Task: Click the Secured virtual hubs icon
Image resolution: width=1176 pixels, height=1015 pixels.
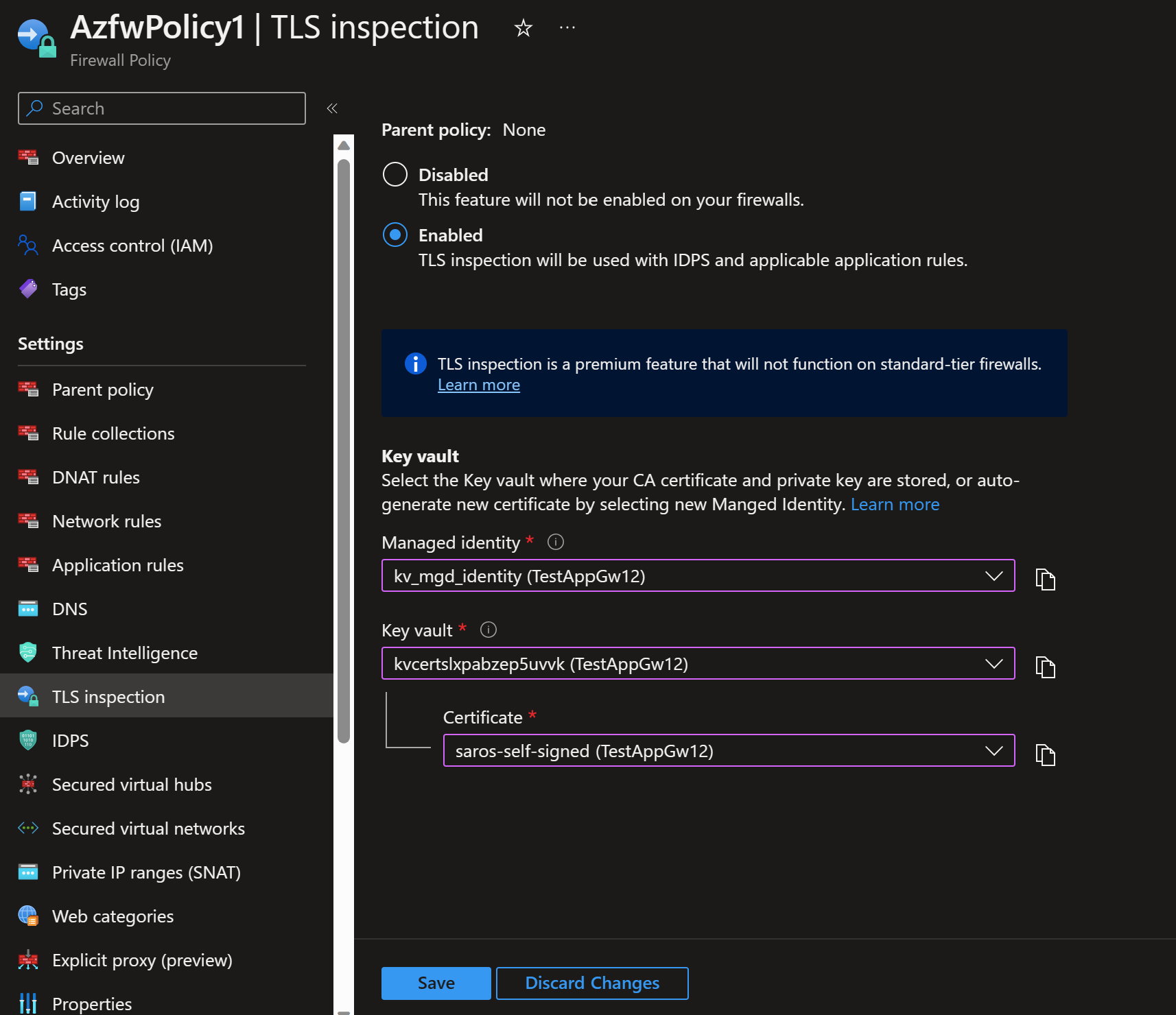Action: pos(28,785)
